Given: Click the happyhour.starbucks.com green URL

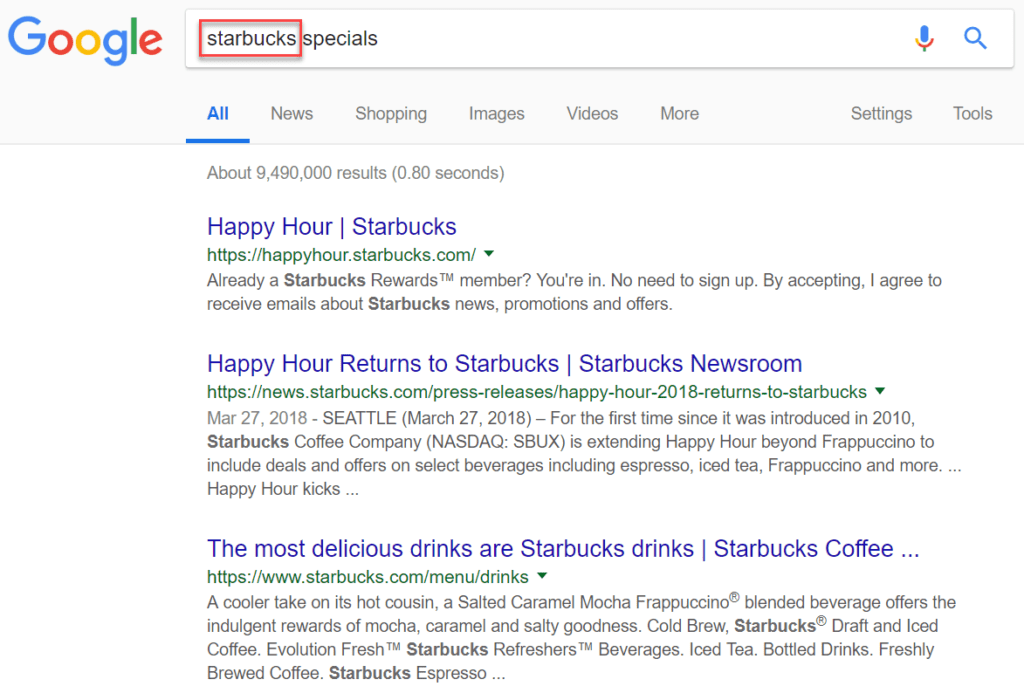Looking at the screenshot, I should [x=341, y=254].
